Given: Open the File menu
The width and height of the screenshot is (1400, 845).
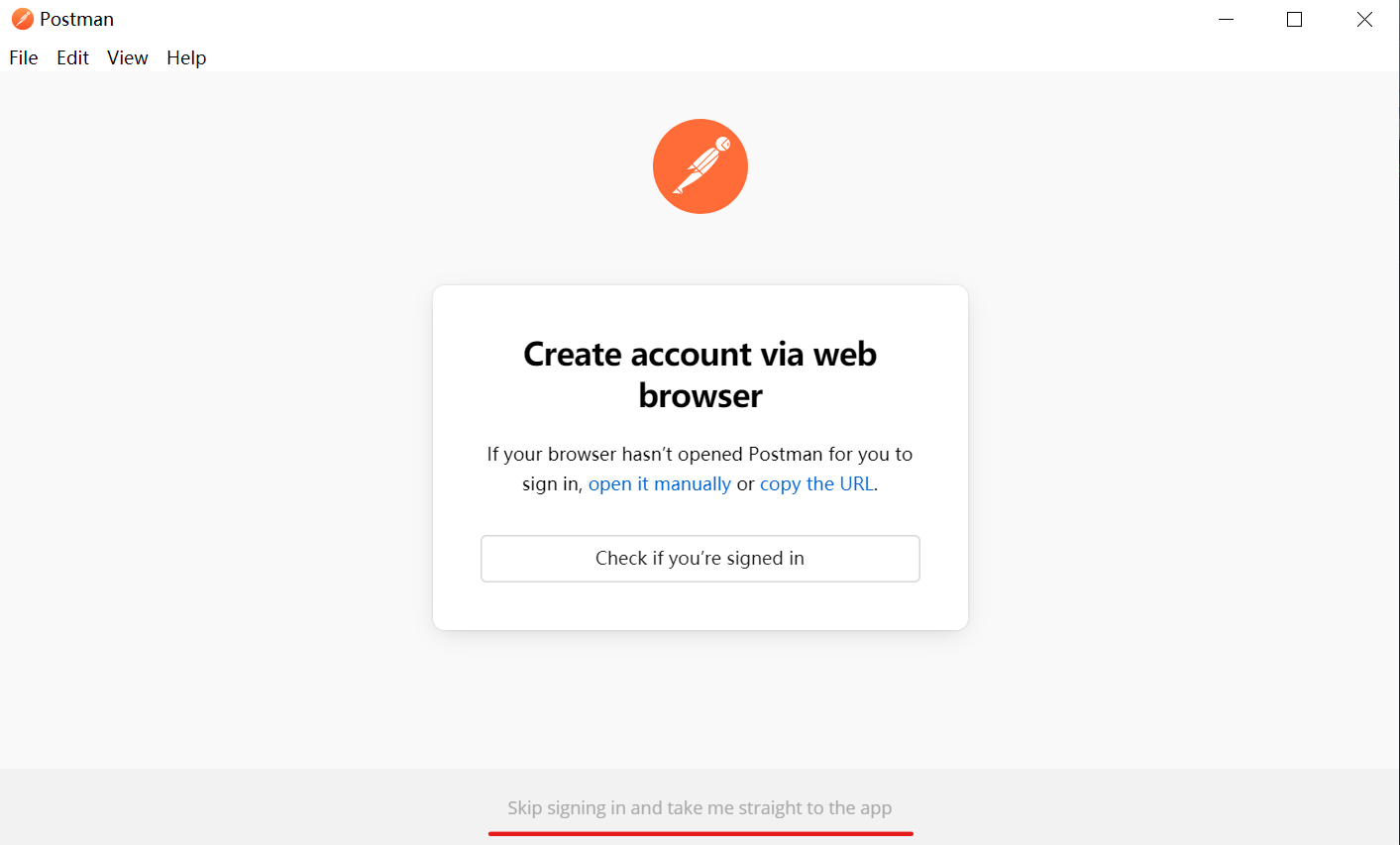Looking at the screenshot, I should [24, 57].
